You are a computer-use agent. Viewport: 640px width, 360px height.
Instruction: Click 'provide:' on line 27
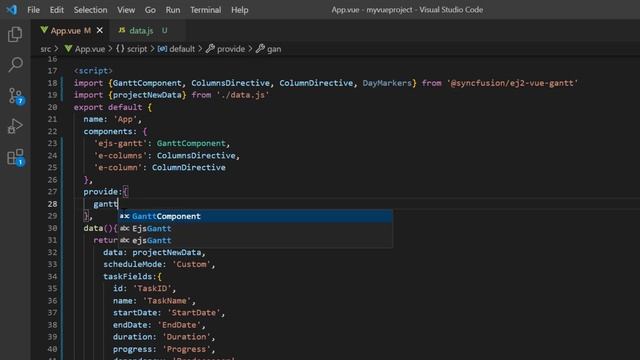pos(103,191)
